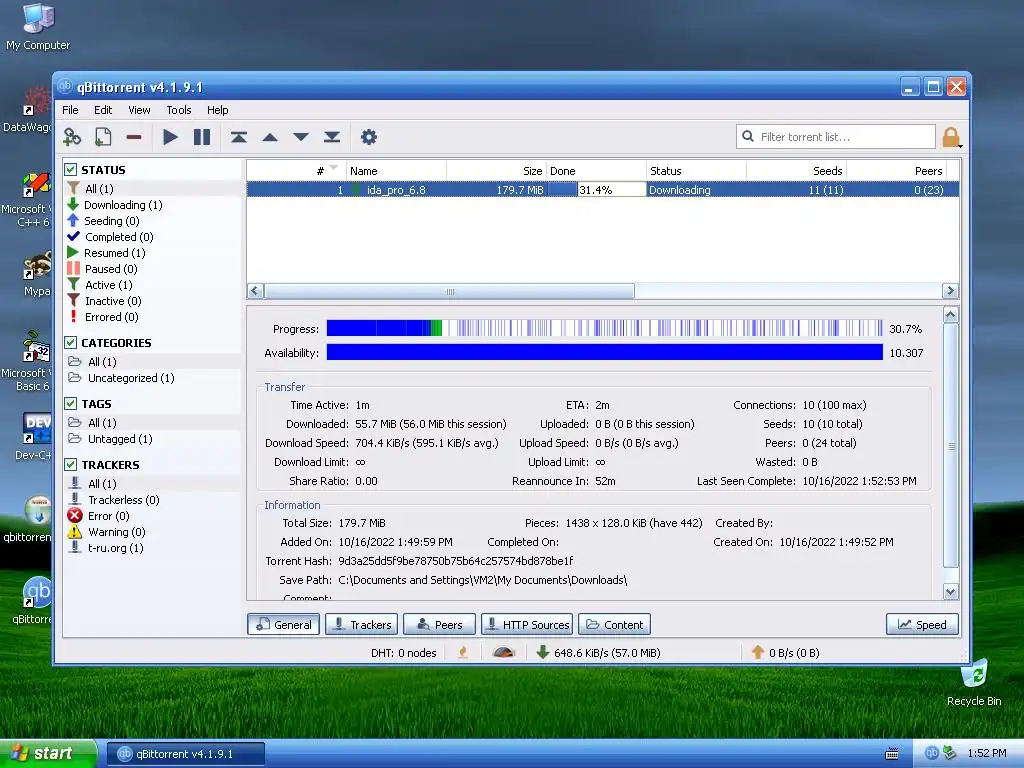Open the My Computer desktop icon
Image resolution: width=1024 pixels, height=768 pixels.
pos(38,26)
